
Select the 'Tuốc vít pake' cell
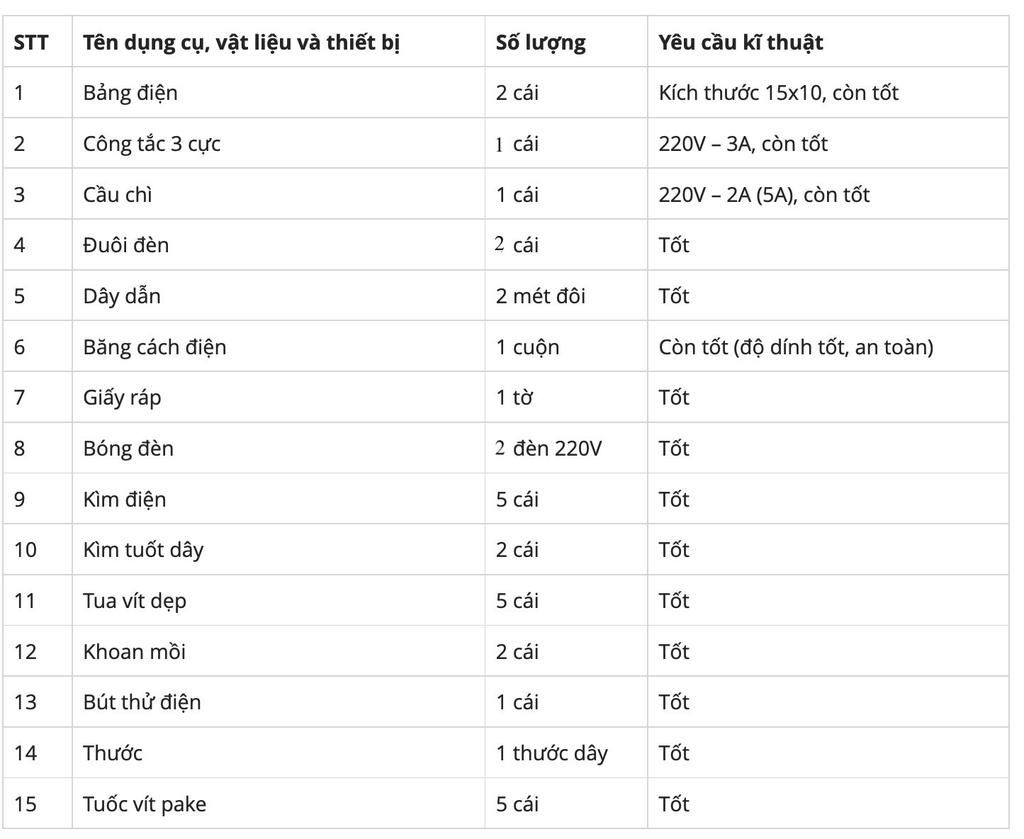145,804
